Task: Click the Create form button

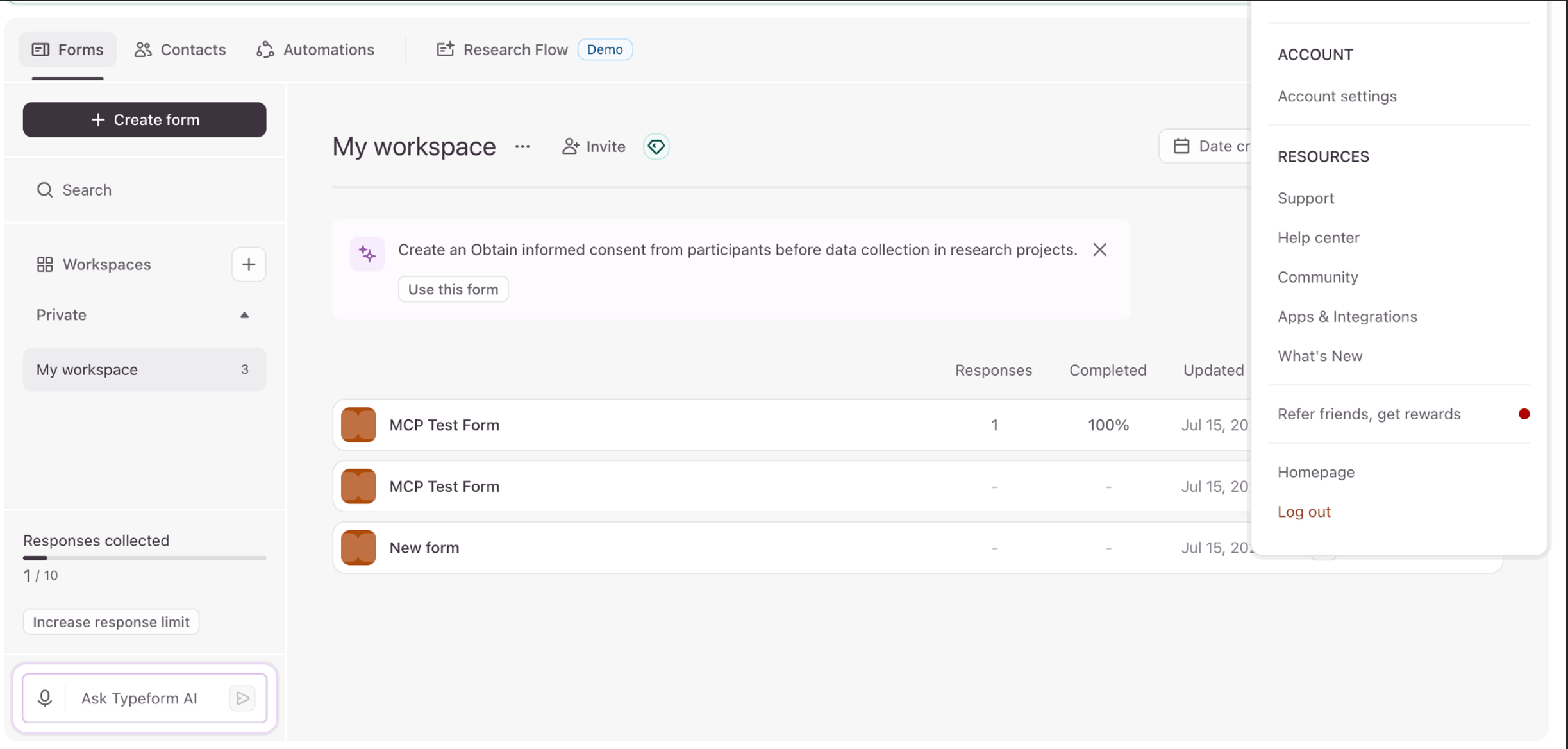Action: pos(144,119)
